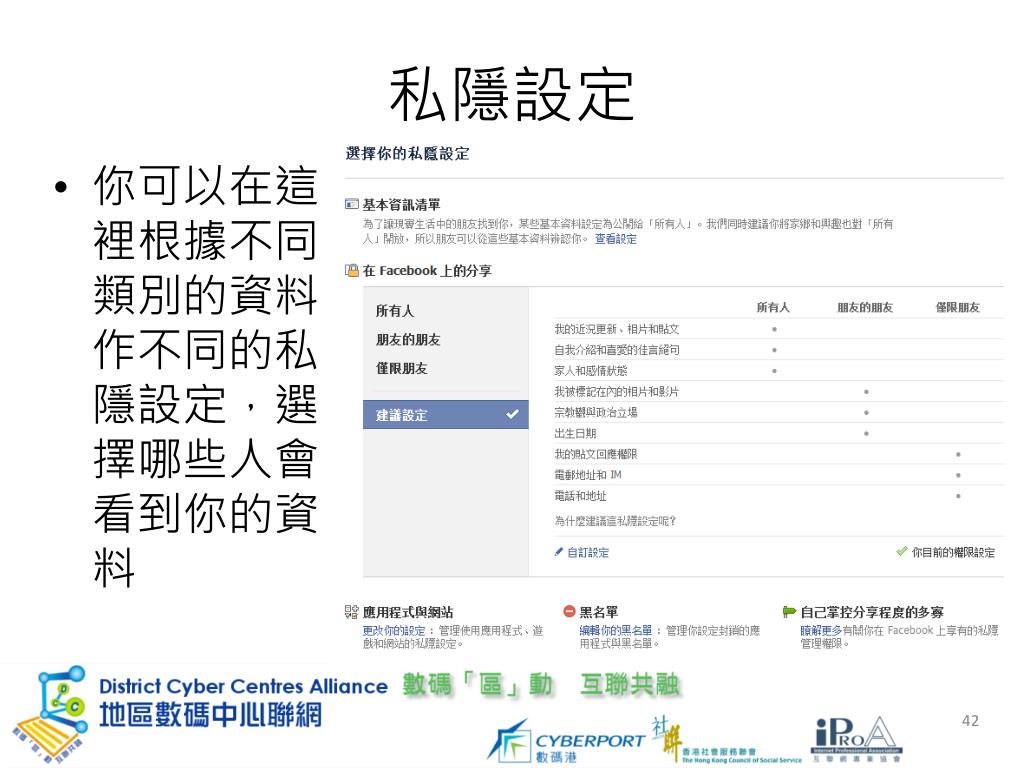Click the 所有人 dot for 家人和感情狀態
Image resolution: width=1024 pixels, height=768 pixels.
click(x=775, y=371)
